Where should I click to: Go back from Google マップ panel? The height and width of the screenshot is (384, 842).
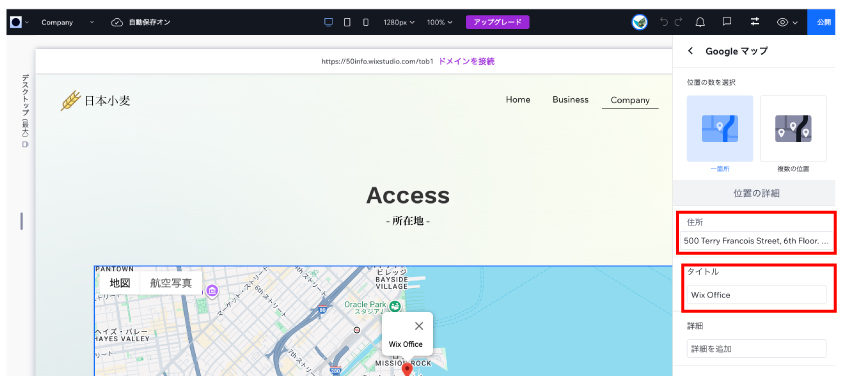click(691, 51)
